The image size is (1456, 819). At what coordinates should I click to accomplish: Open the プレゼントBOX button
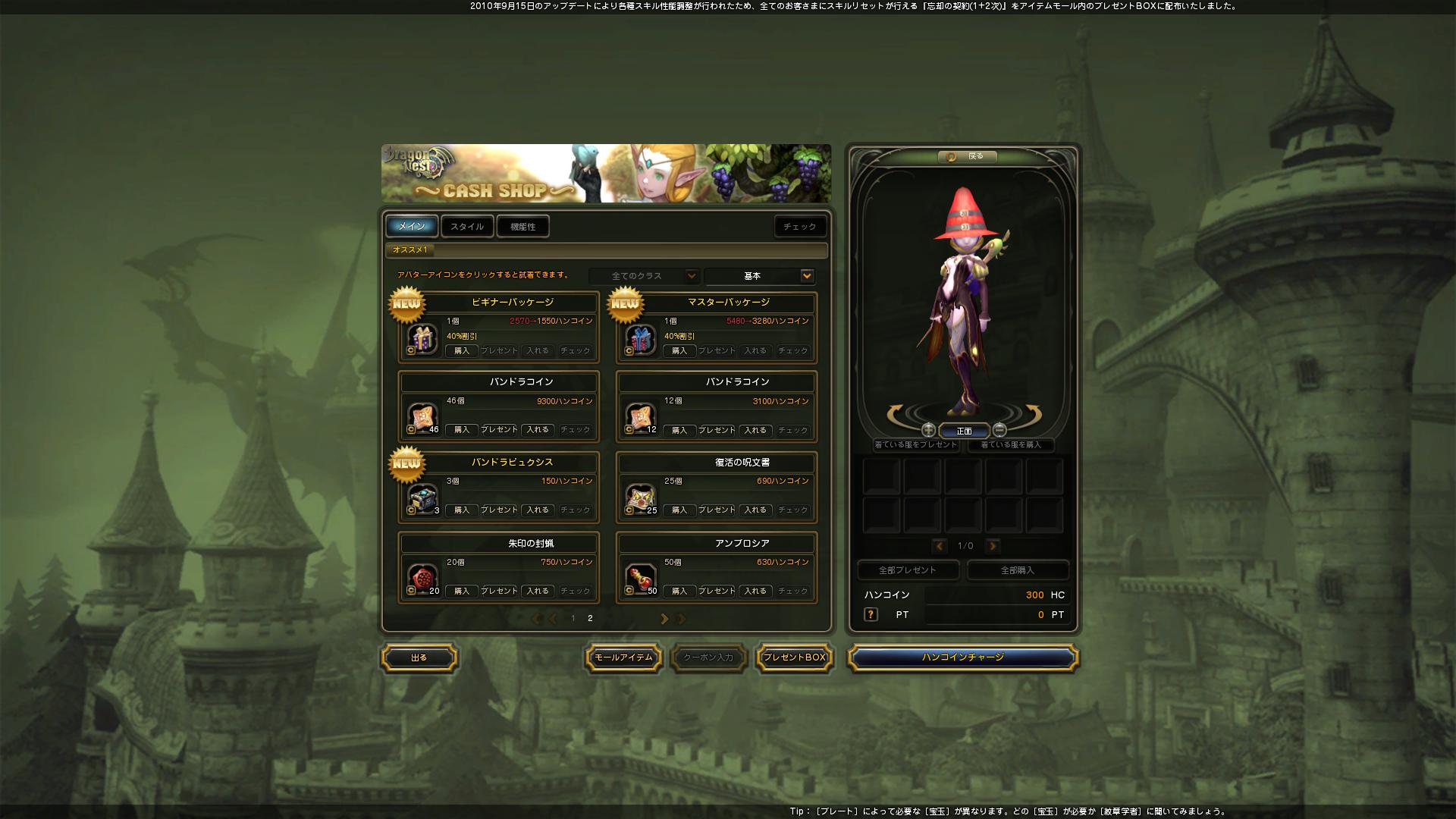click(794, 657)
